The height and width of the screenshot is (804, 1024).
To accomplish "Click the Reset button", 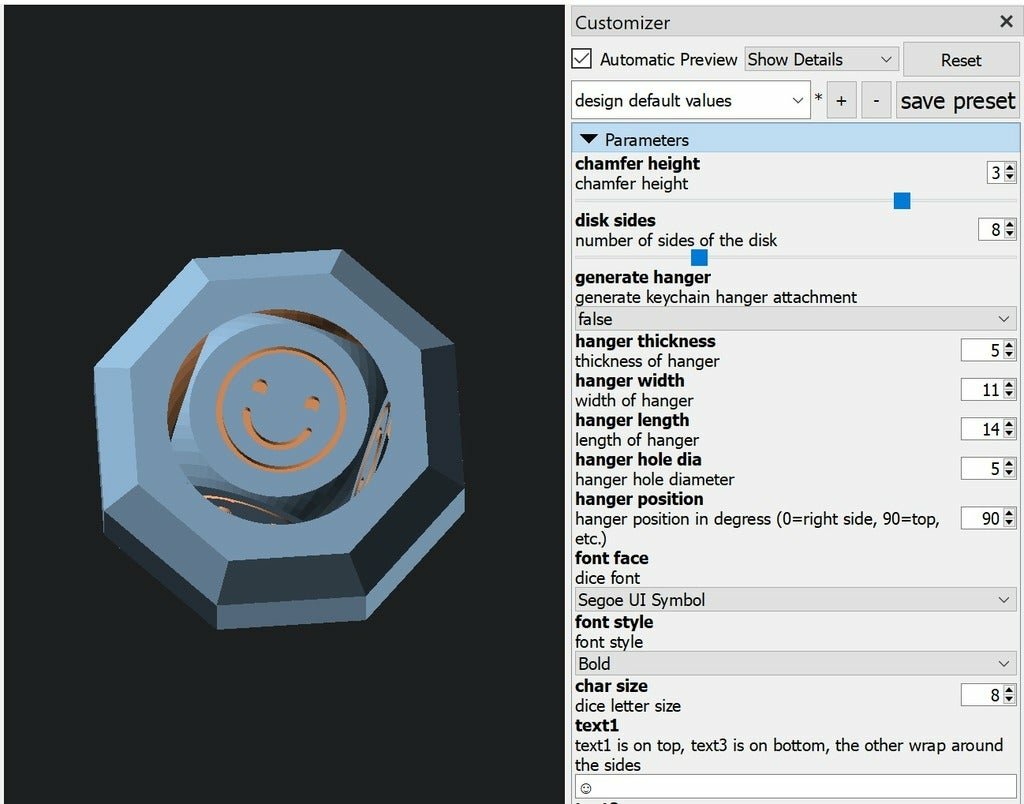I will click(x=960, y=60).
